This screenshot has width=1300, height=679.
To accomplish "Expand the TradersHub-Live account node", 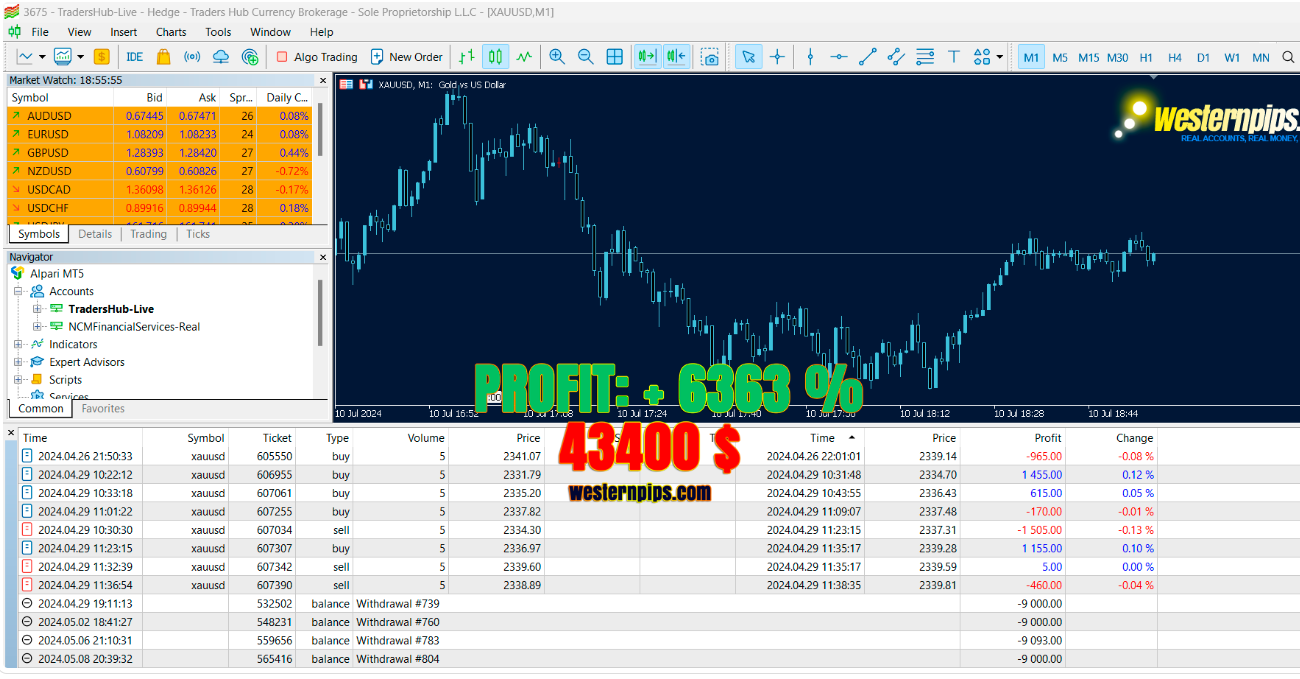I will 37,309.
